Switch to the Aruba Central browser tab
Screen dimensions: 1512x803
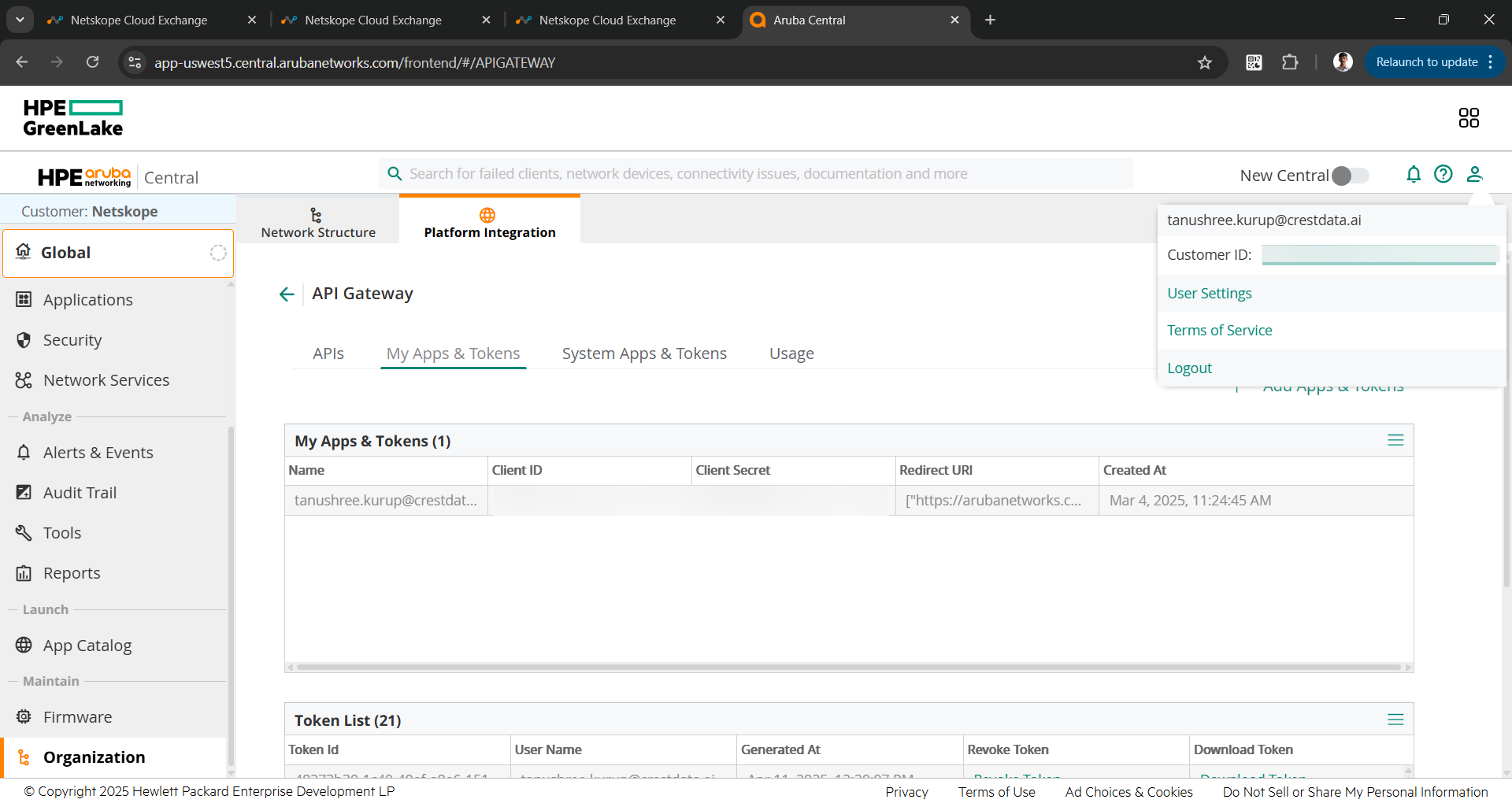[854, 20]
